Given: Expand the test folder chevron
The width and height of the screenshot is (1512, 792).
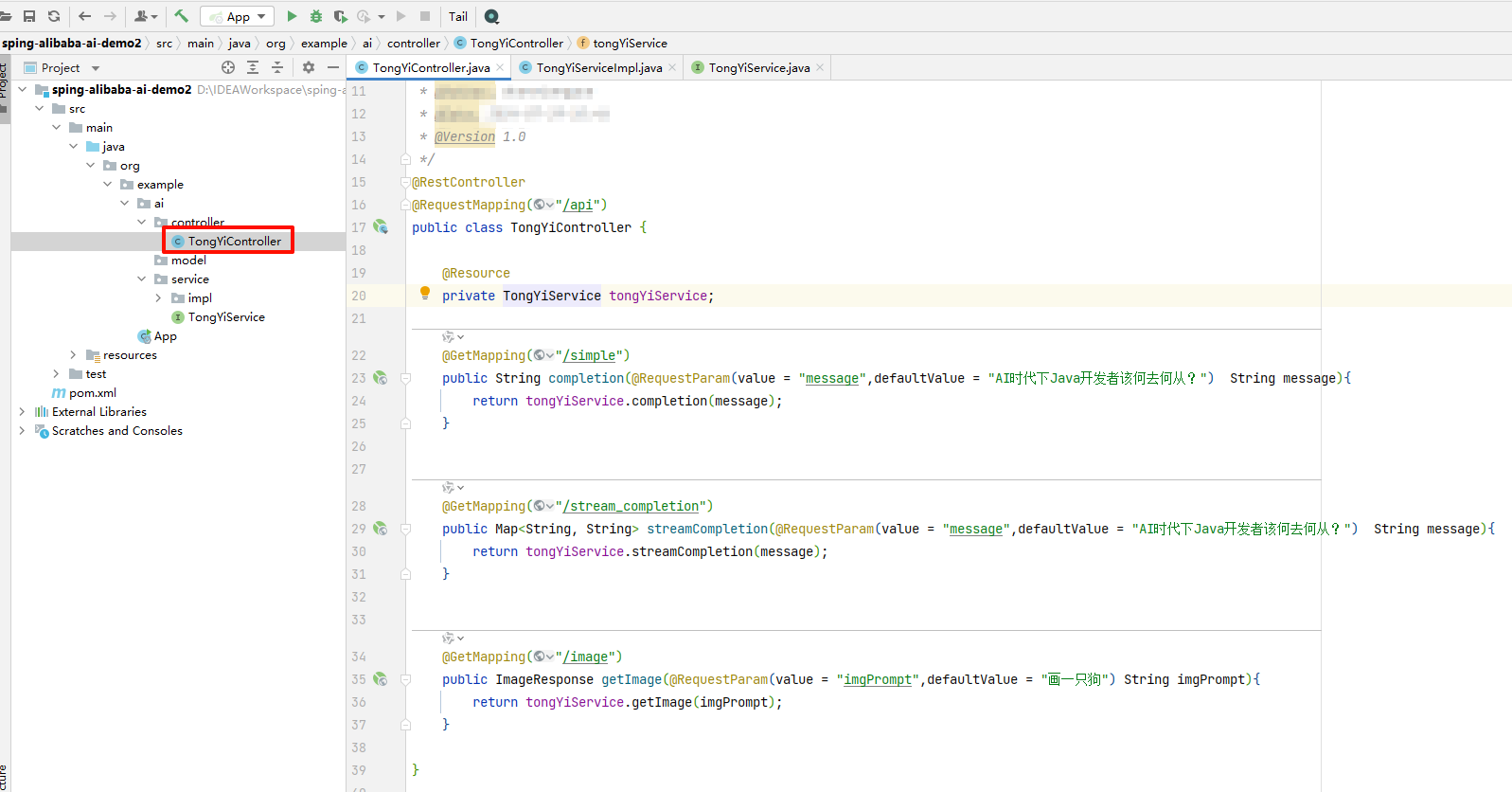Looking at the screenshot, I should click(57, 373).
